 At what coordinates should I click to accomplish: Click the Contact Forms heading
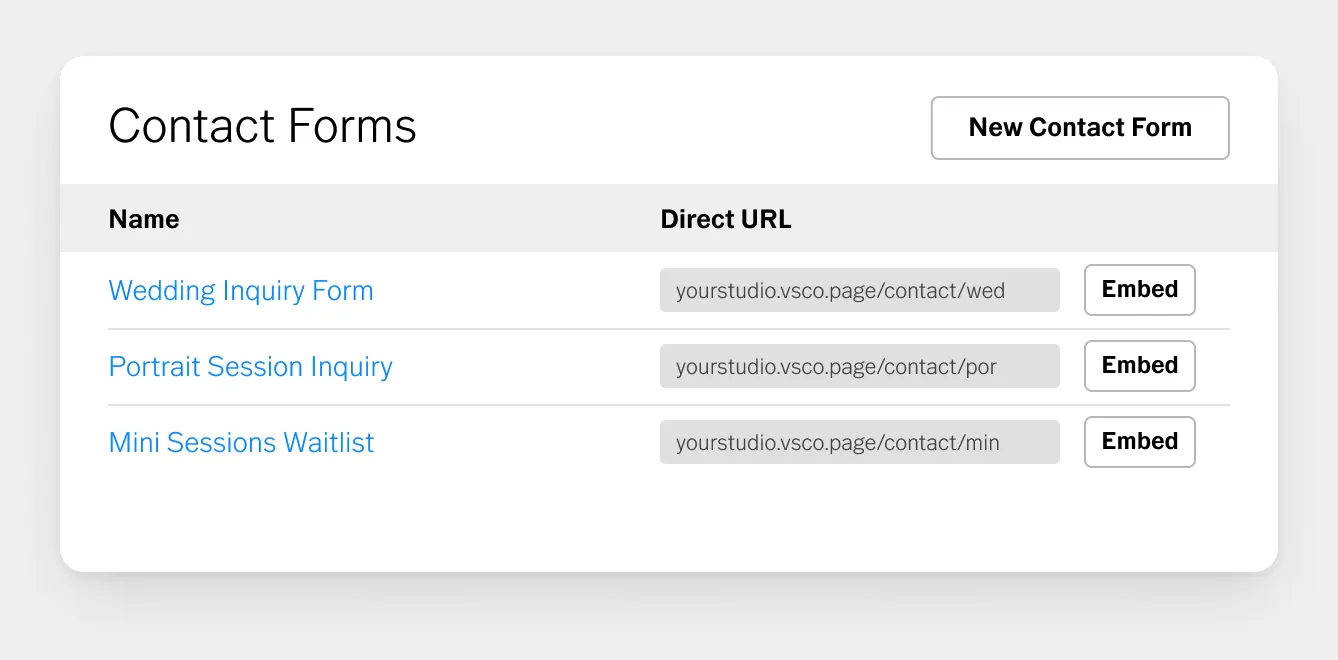click(262, 127)
